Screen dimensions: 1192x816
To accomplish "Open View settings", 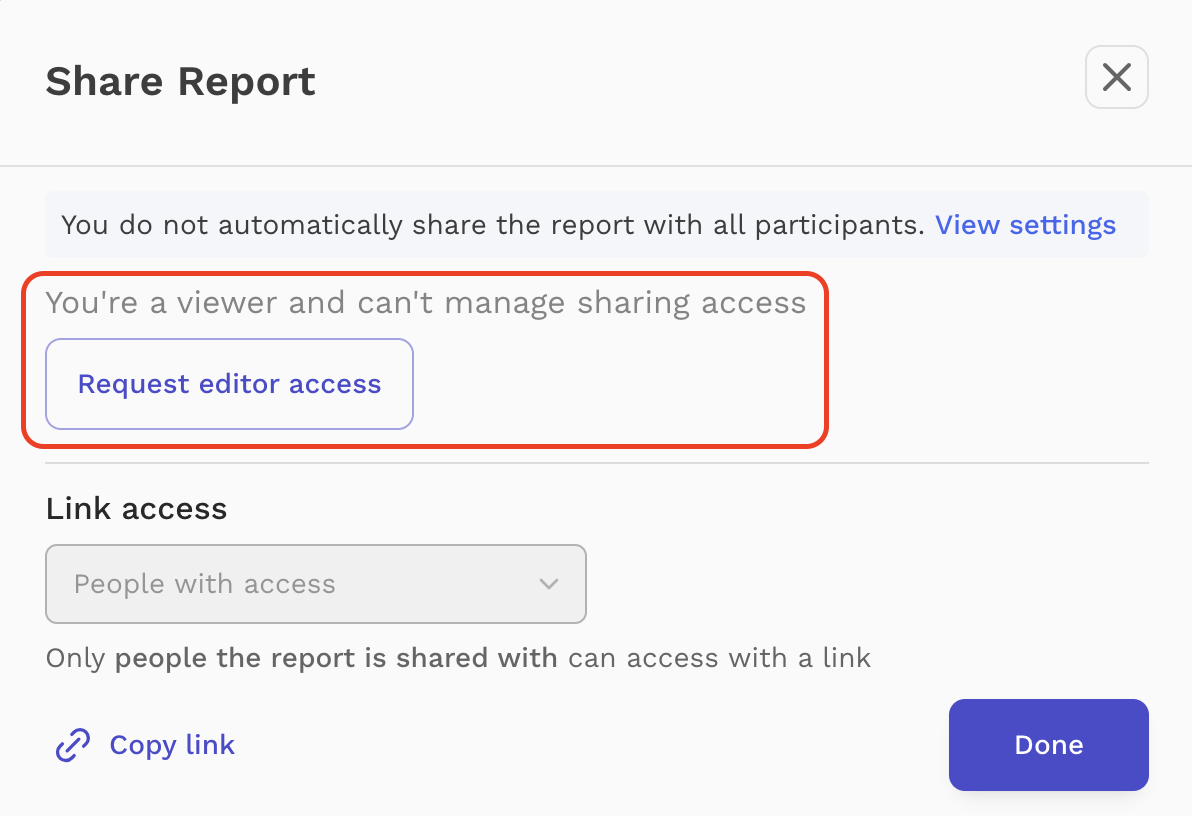I will pos(1025,225).
